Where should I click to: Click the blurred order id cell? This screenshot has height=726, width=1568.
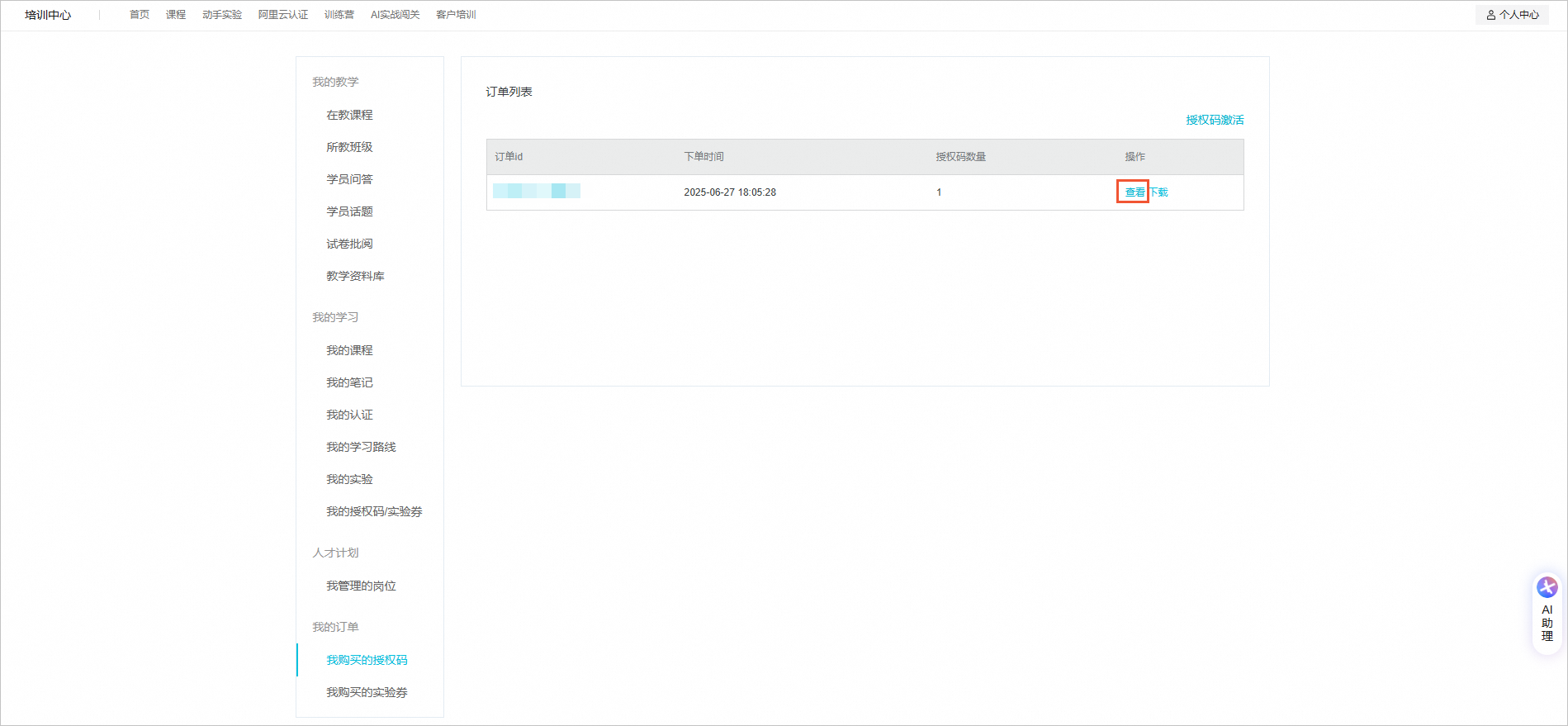(537, 192)
